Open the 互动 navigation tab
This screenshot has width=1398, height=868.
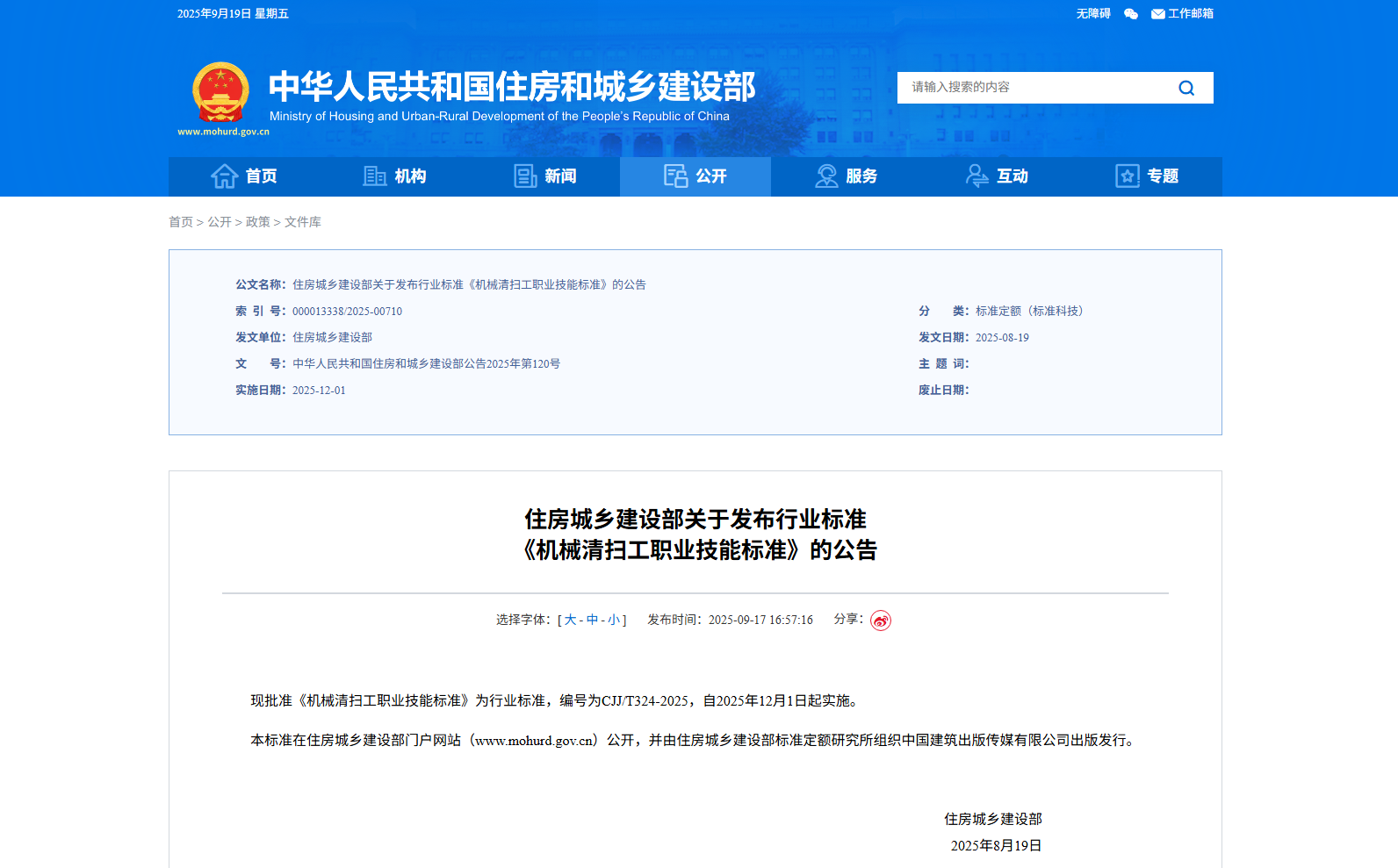point(996,176)
